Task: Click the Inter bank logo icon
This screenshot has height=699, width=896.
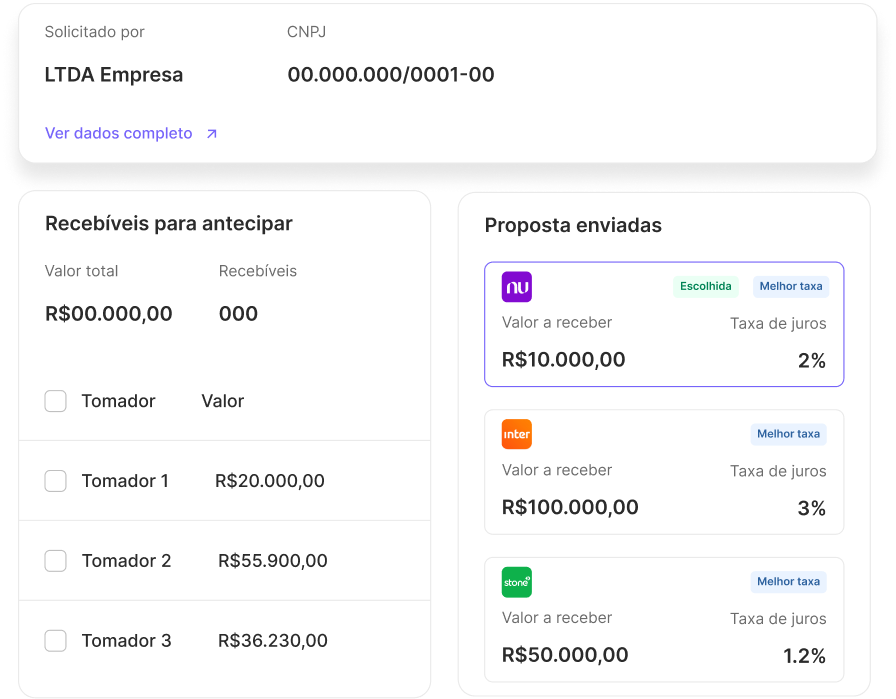Action: pyautogui.click(x=517, y=434)
